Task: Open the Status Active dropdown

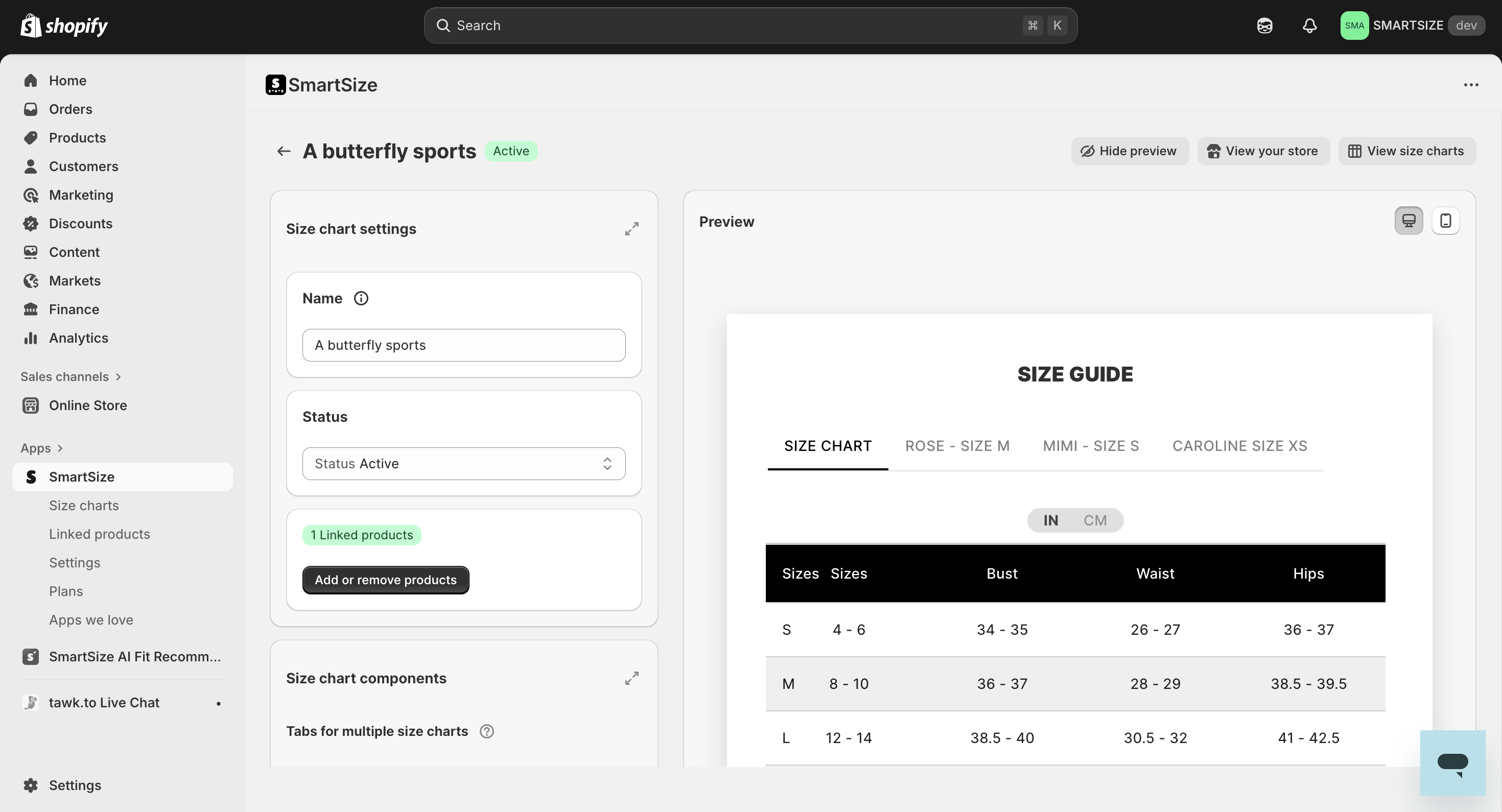Action: 463,463
